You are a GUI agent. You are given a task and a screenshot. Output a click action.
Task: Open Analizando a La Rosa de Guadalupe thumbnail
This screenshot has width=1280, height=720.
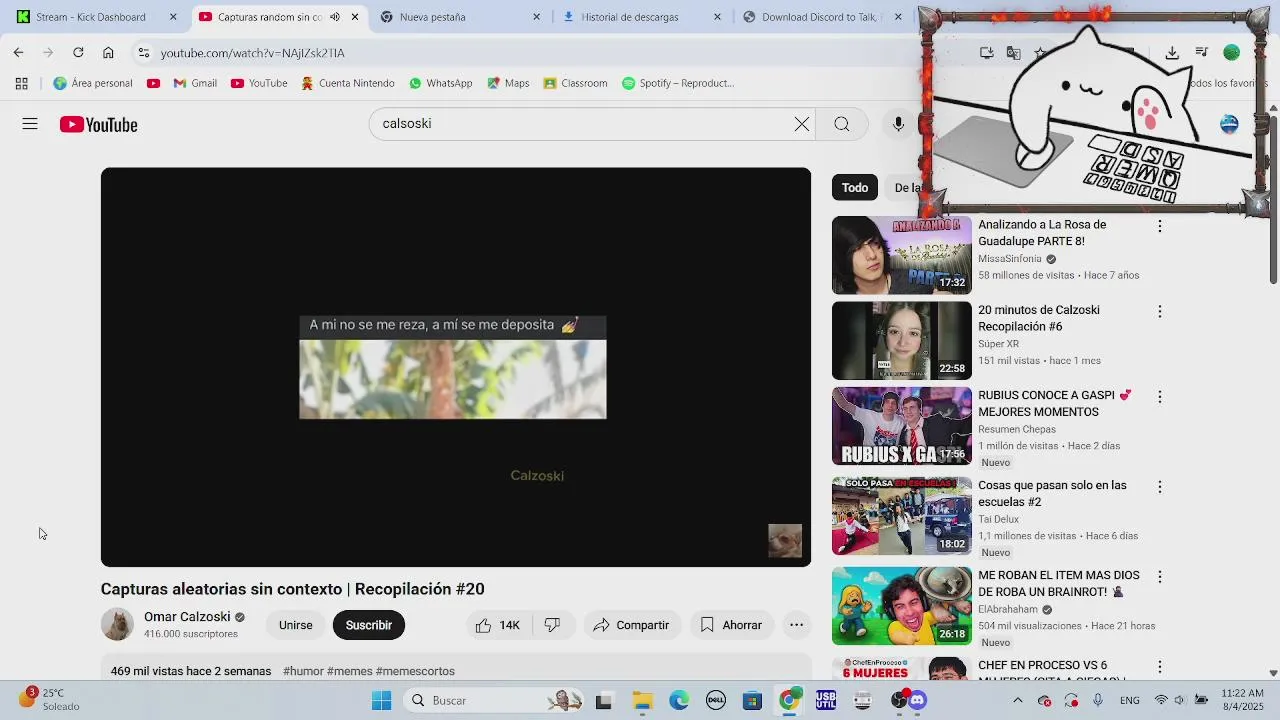click(902, 255)
